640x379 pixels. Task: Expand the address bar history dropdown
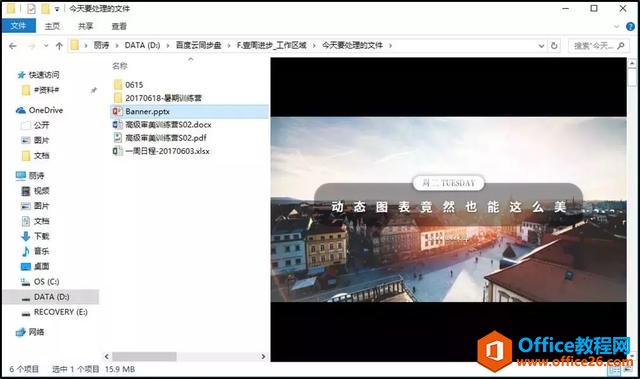point(541,46)
